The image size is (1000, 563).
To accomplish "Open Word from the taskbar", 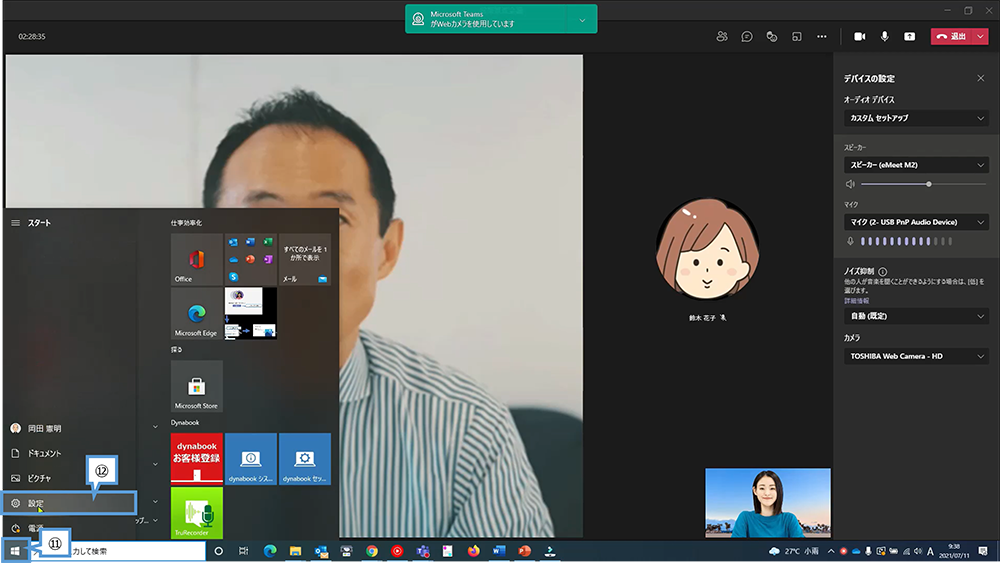I will pyautogui.click(x=499, y=551).
